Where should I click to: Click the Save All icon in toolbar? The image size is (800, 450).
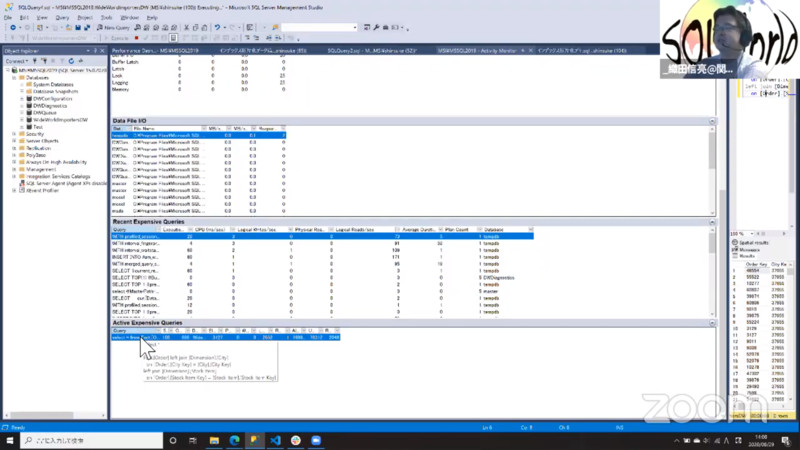87,28
